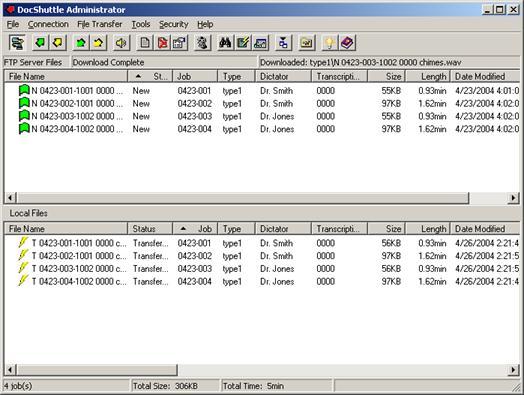Click green flag icon of N 0423-003-1002 file
The width and height of the screenshot is (524, 395).
[24, 116]
